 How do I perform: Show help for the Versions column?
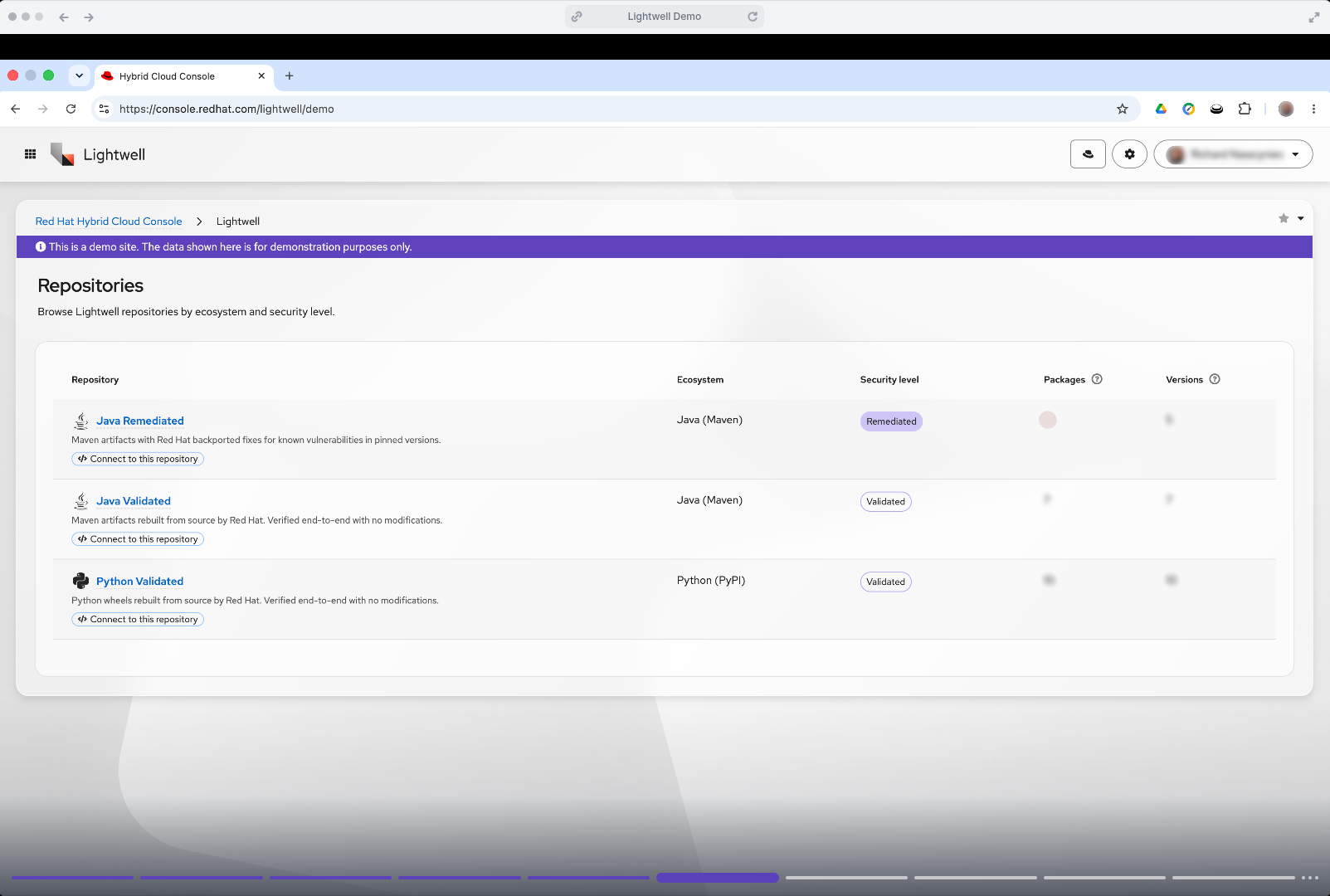[x=1215, y=379]
